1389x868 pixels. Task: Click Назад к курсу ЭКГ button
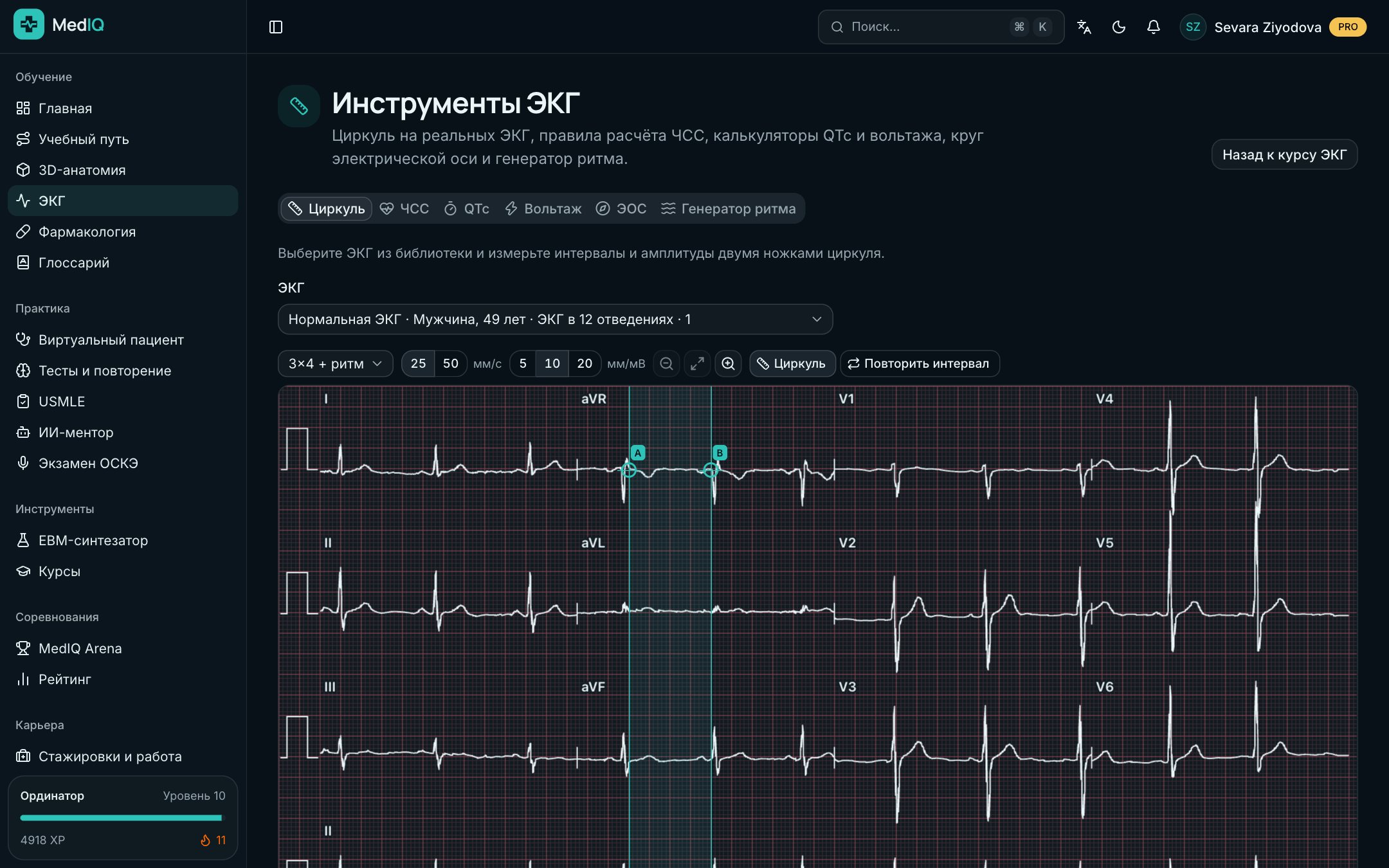point(1284,155)
